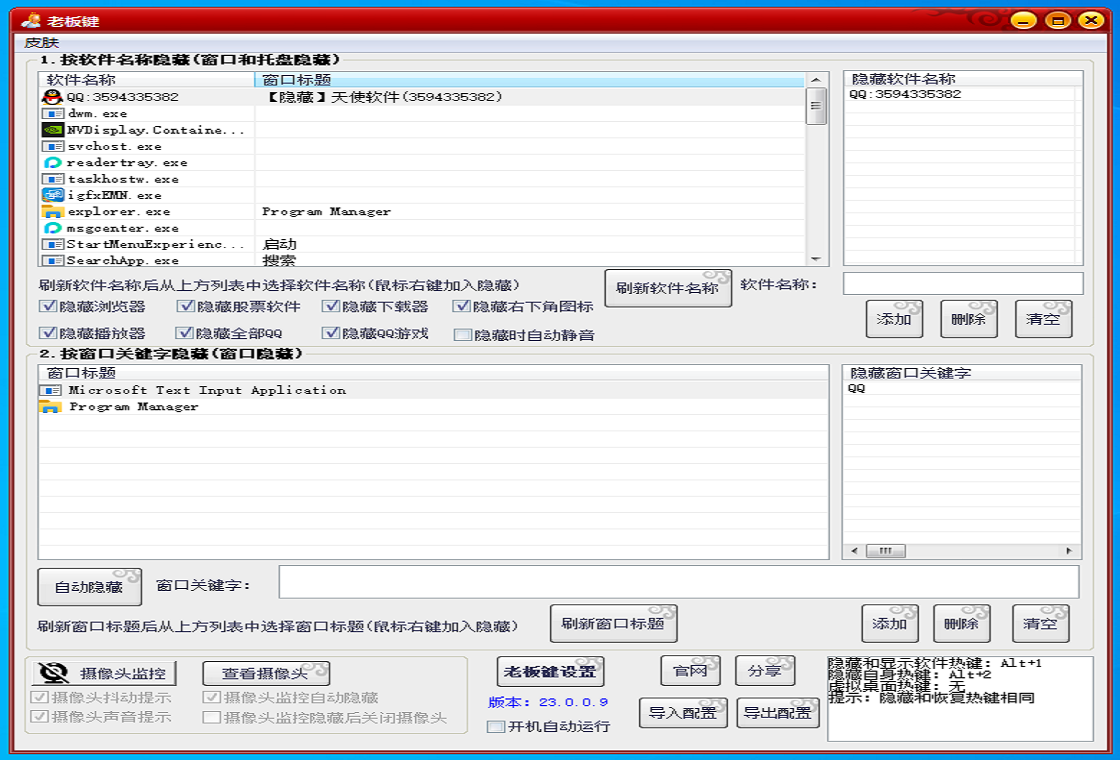
Task: Click 隐藏窗口关键字 list header
Action: (962, 373)
